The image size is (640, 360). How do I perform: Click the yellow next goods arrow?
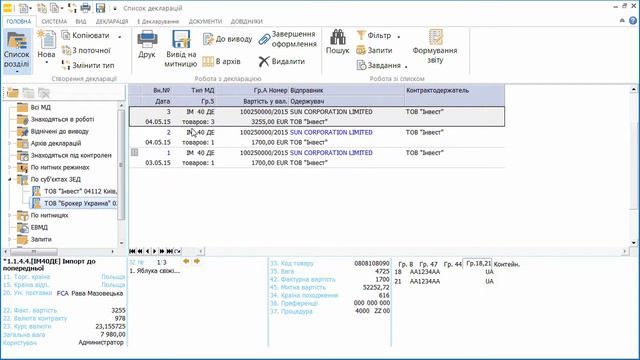click(197, 261)
